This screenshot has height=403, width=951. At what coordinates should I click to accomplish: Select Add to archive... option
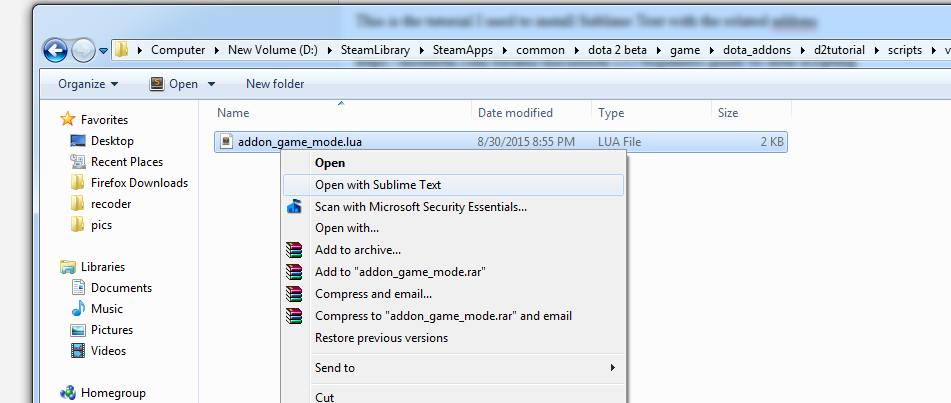pyautogui.click(x=453, y=250)
